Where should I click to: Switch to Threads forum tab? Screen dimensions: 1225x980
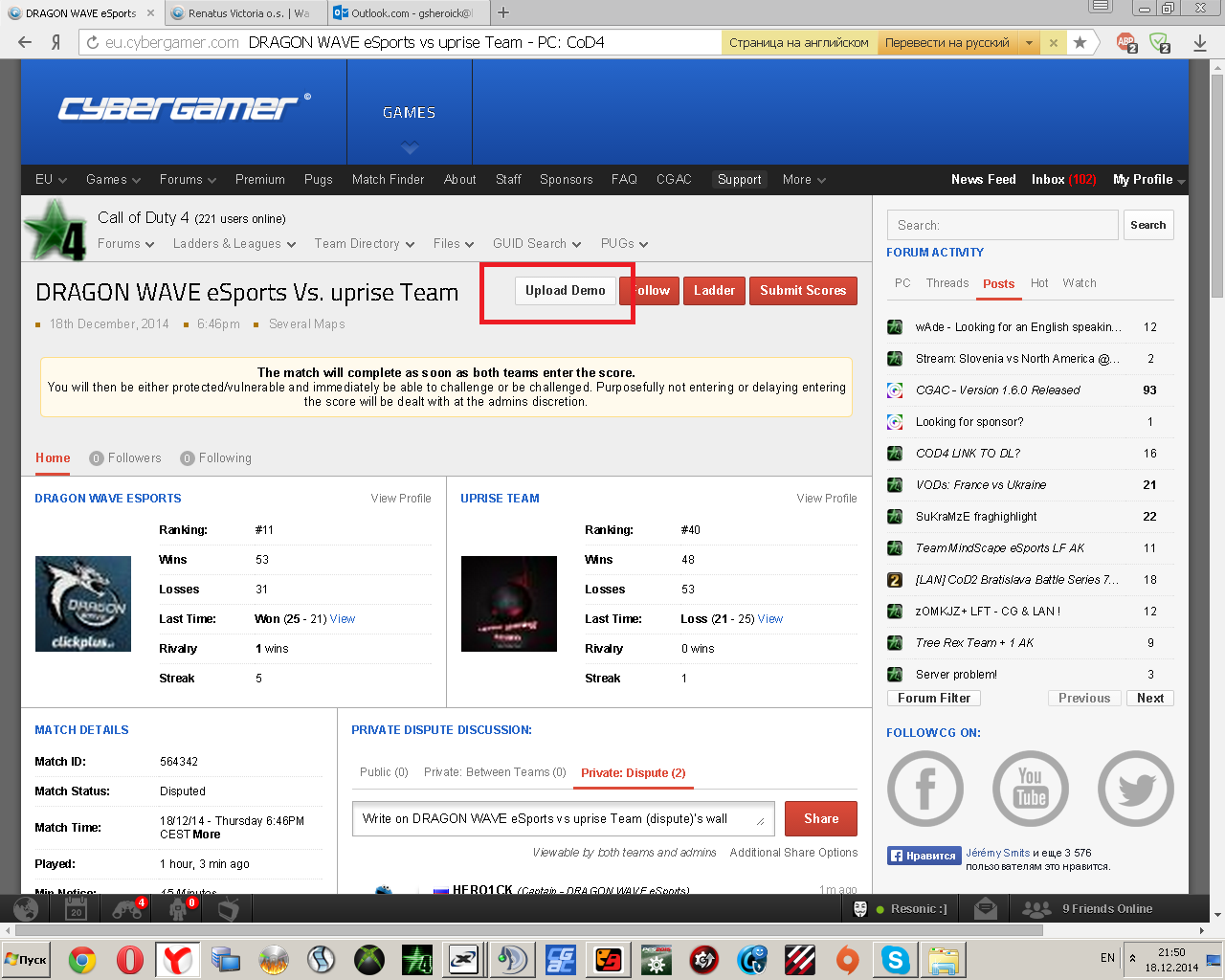coord(947,283)
